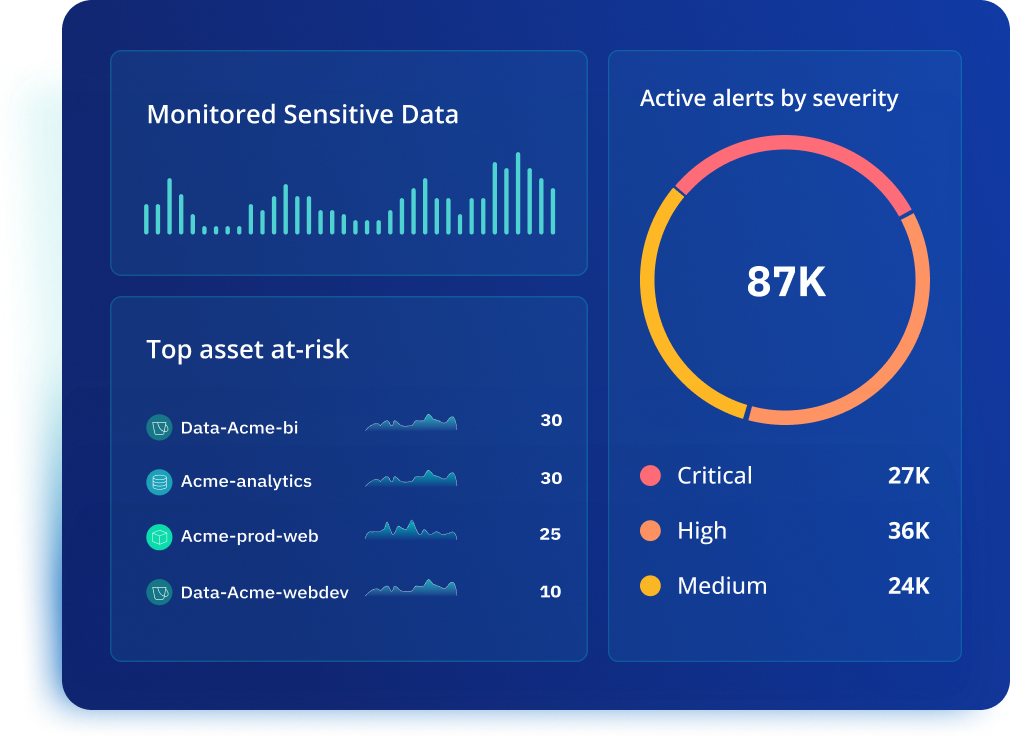The width and height of the screenshot is (1010, 740).
Task: Switch to the Active alerts by severity view
Action: pos(769,98)
